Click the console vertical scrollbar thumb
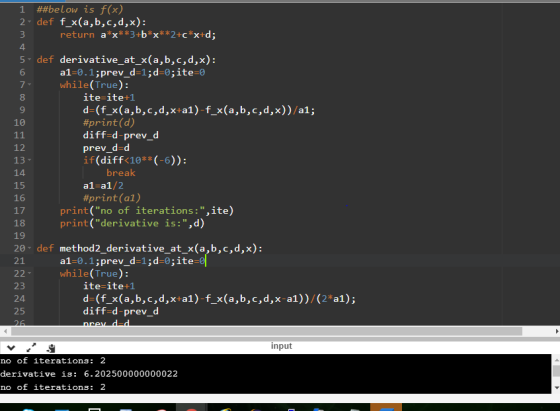Screen dimensions: 560x411 point(556,371)
